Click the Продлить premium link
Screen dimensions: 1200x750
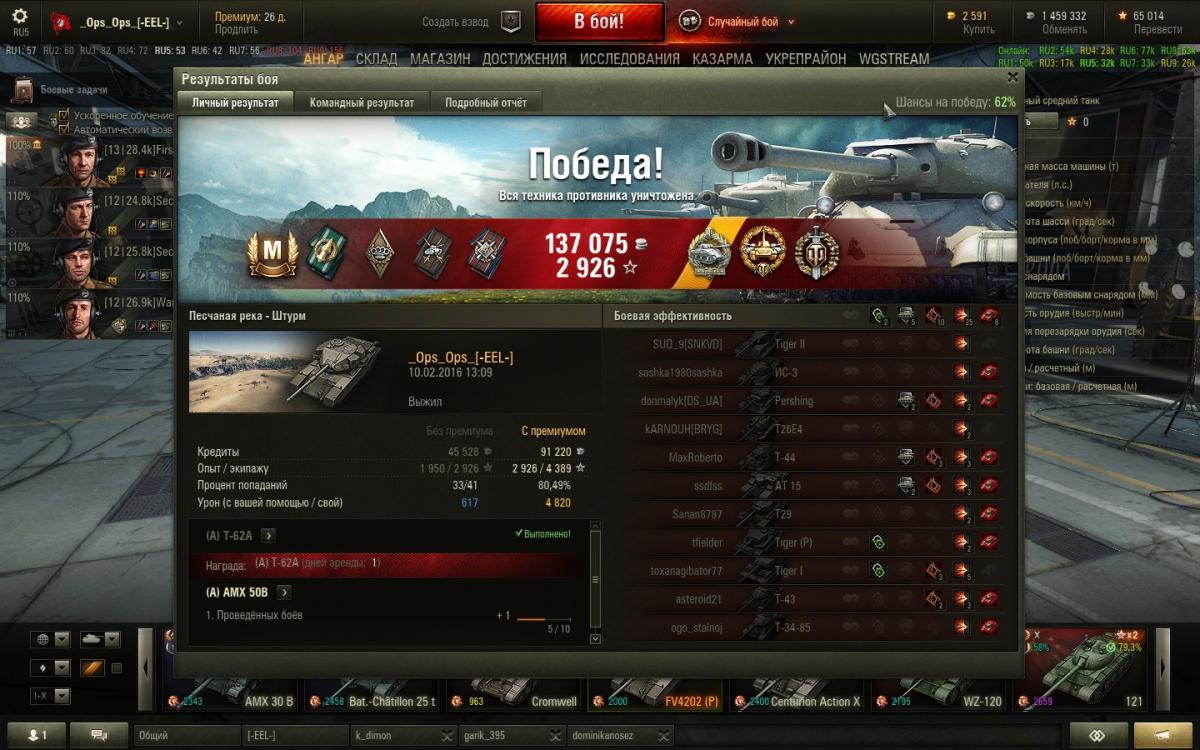point(236,30)
